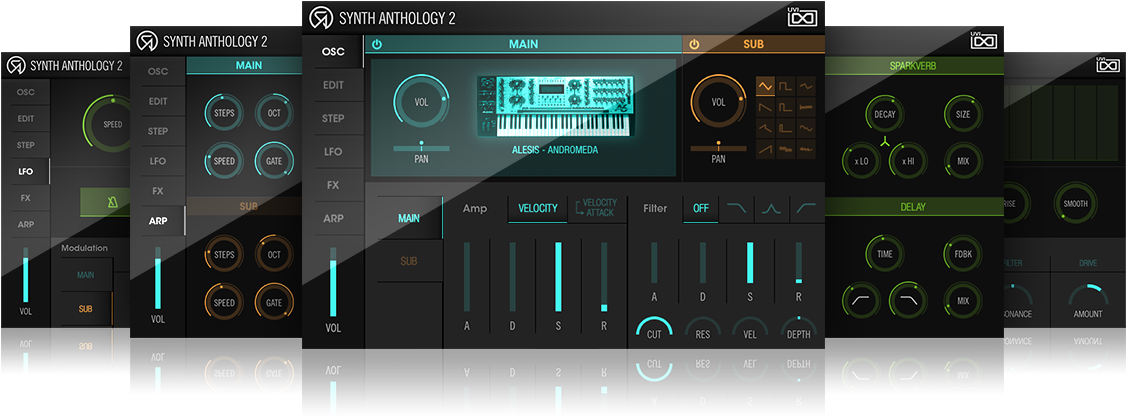The height and width of the screenshot is (417, 1126).
Task: Click the teal OCT knob in ARP window
Action: coord(274,113)
